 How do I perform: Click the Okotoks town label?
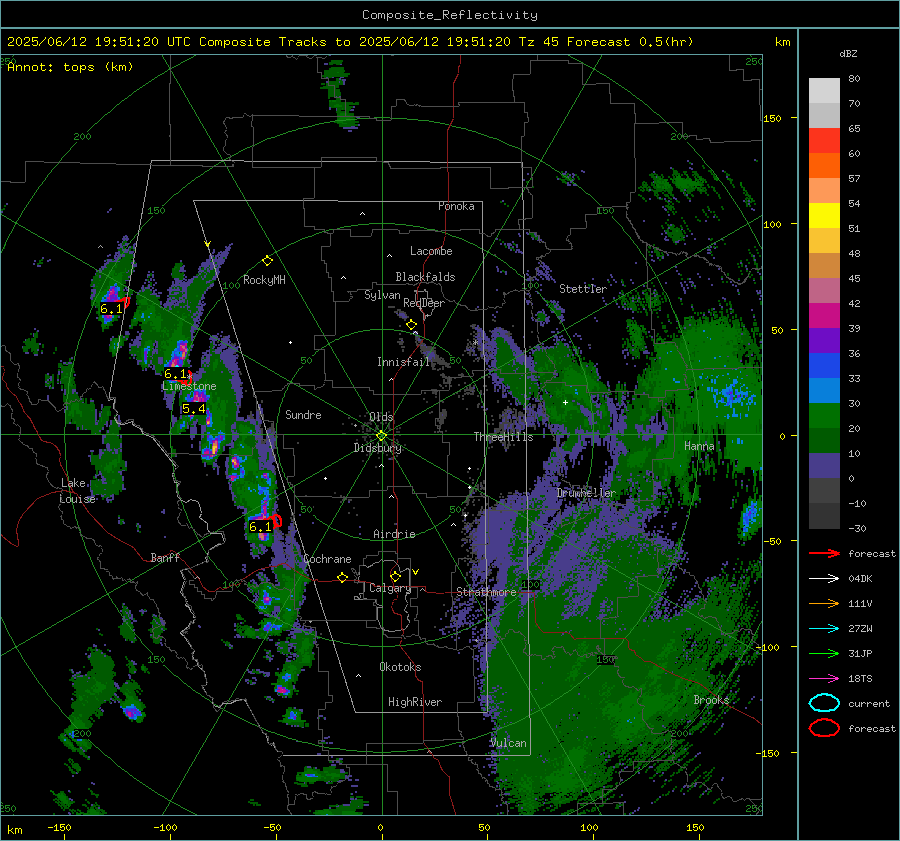400,667
